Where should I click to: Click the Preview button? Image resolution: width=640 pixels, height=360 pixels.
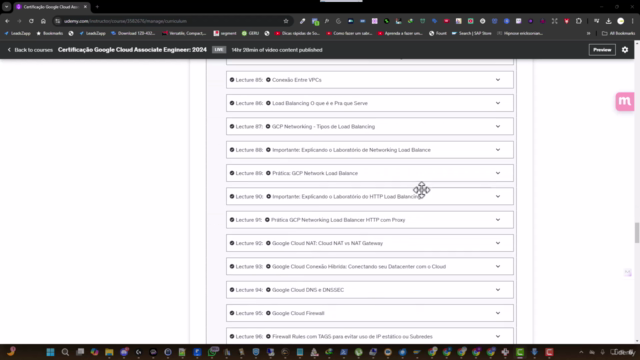click(602, 50)
